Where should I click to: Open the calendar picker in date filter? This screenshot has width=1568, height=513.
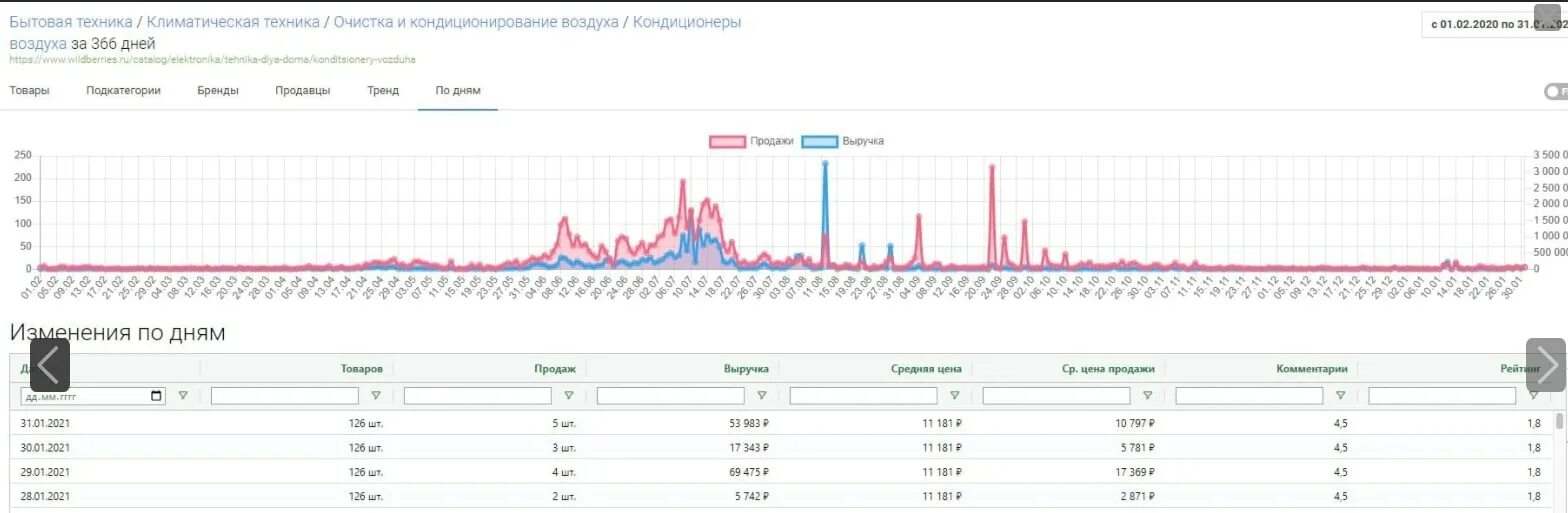coord(156,396)
